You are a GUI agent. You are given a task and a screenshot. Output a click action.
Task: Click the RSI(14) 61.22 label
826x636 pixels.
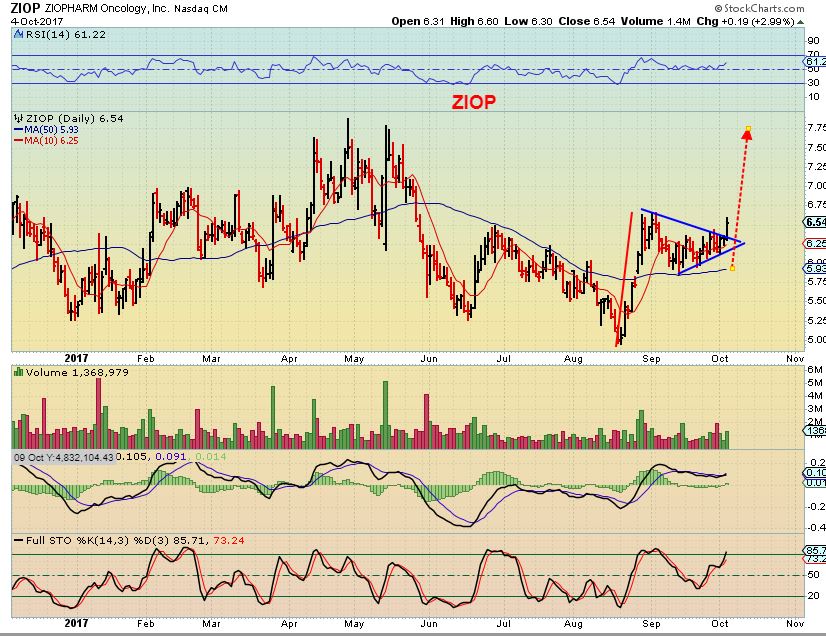pyautogui.click(x=65, y=34)
